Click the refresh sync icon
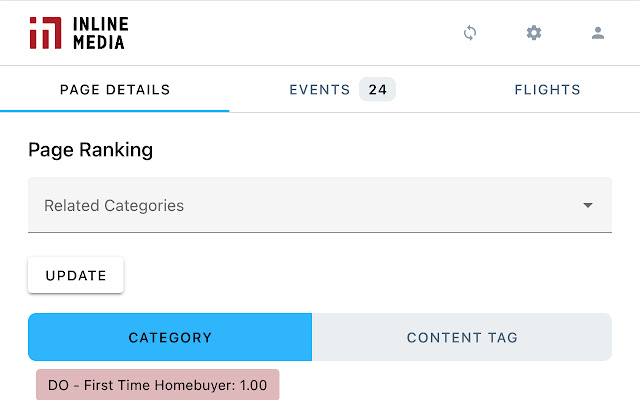The height and width of the screenshot is (400, 640). 470,33
